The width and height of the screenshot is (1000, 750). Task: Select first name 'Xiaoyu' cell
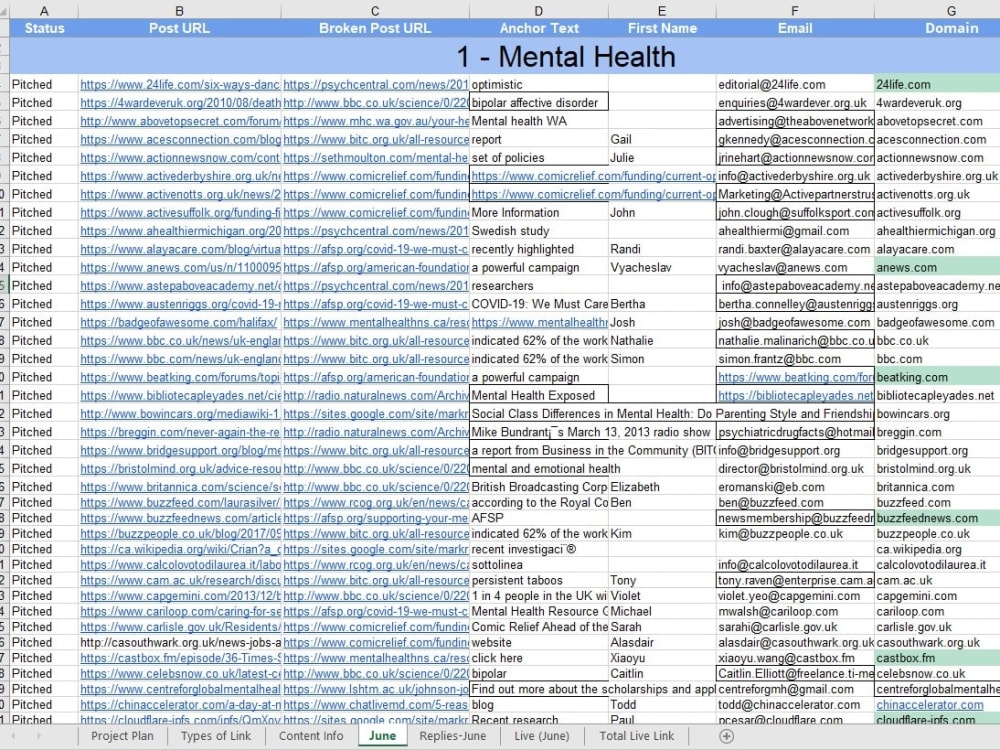pos(662,658)
